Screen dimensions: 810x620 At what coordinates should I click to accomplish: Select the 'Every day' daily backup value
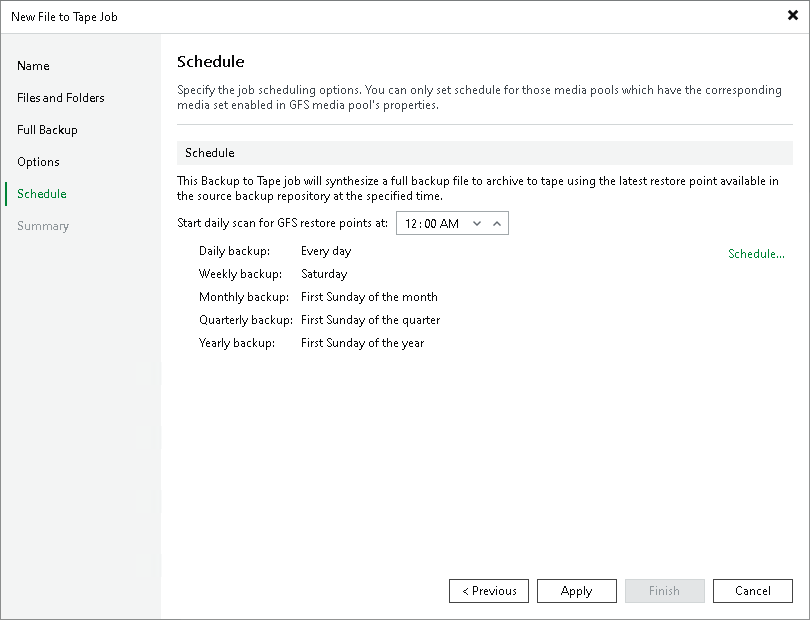pyautogui.click(x=326, y=251)
